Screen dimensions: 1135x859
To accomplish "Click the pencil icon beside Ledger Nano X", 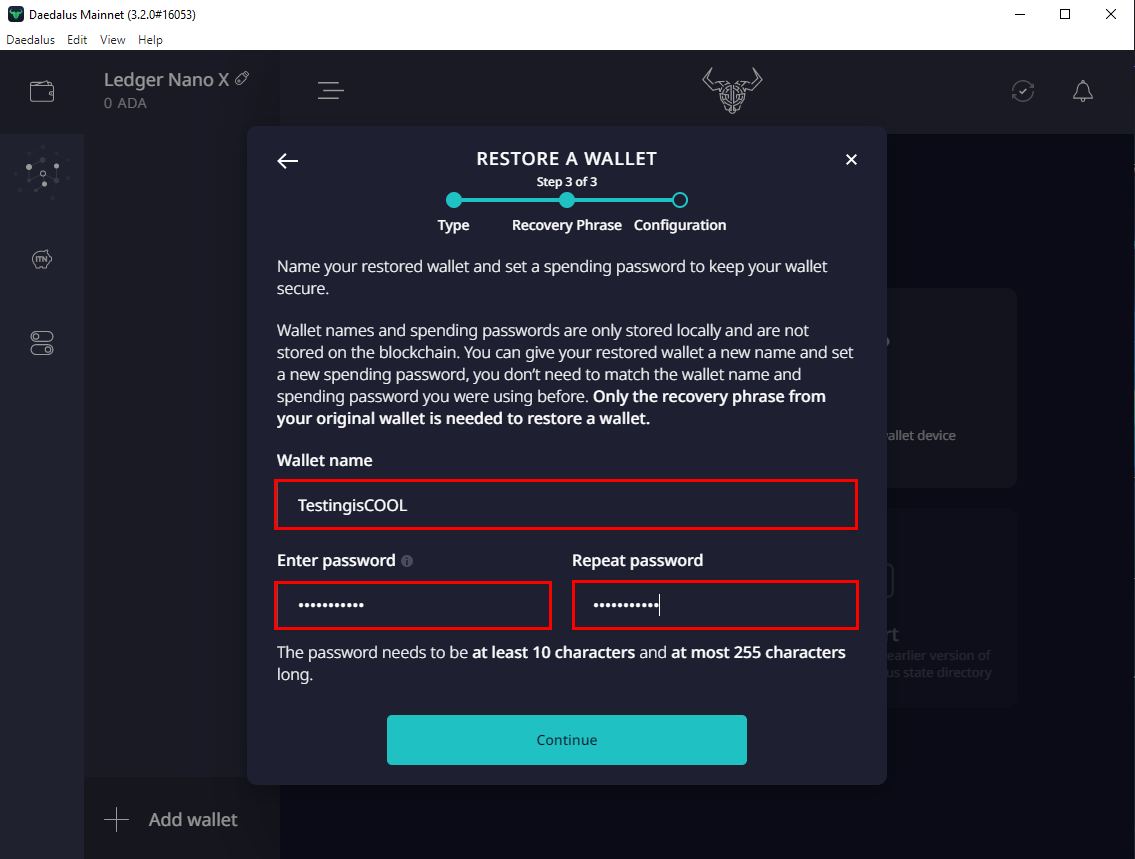I will 242,78.
